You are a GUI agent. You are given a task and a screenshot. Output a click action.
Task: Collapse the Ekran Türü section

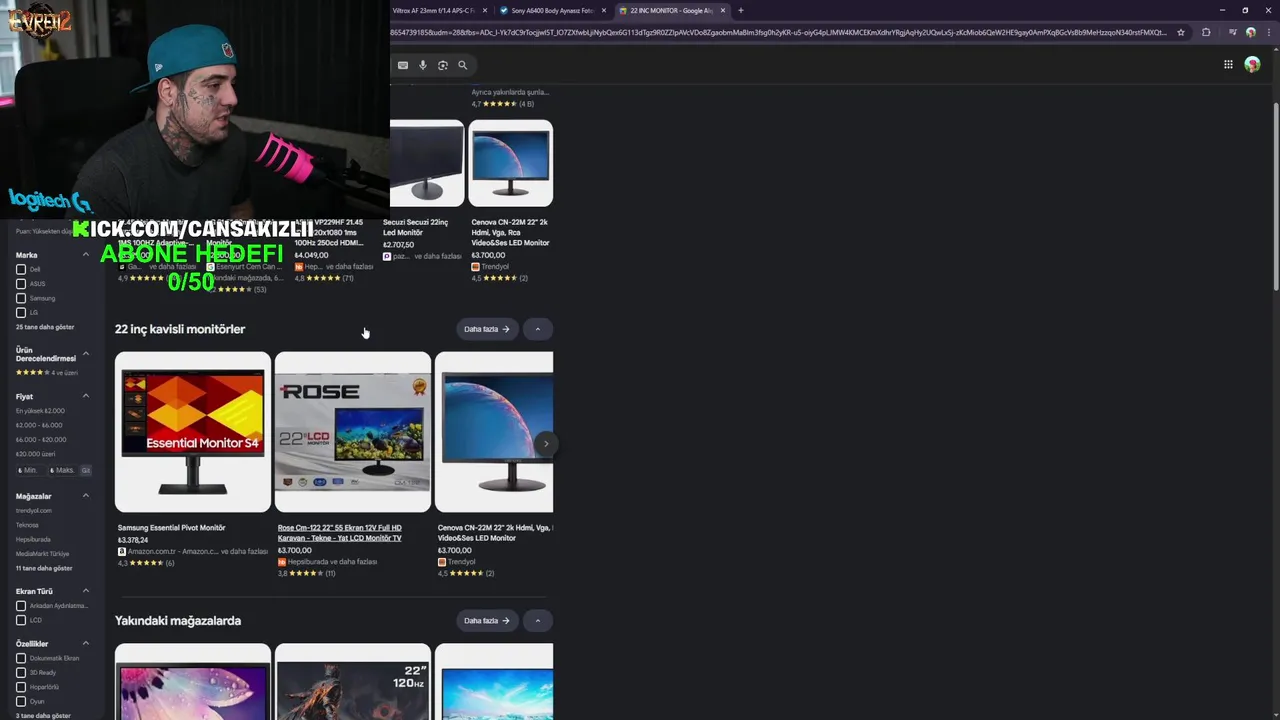pos(86,591)
